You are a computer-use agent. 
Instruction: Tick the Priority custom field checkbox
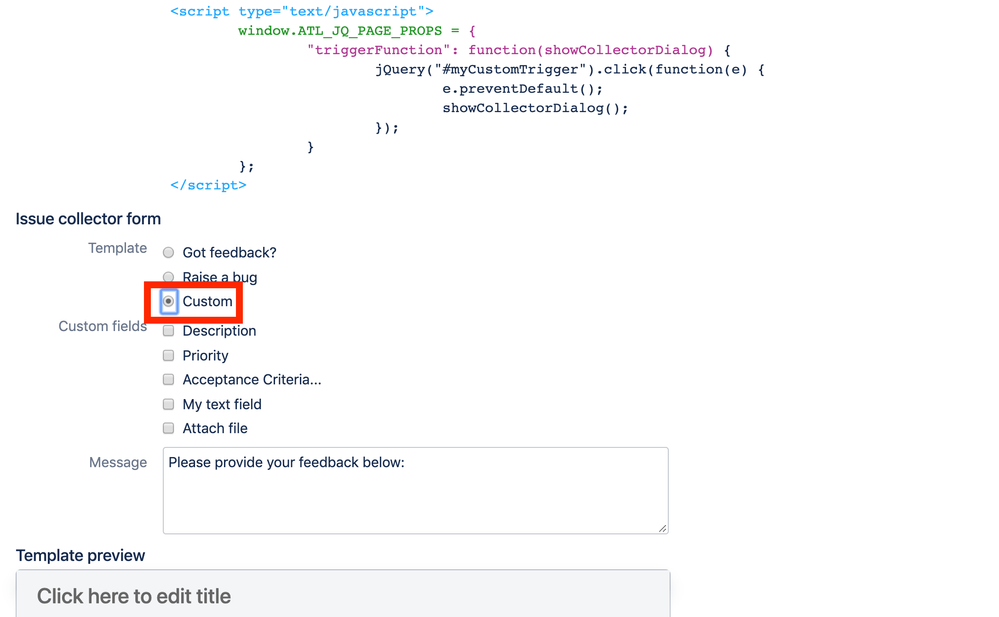[168, 355]
